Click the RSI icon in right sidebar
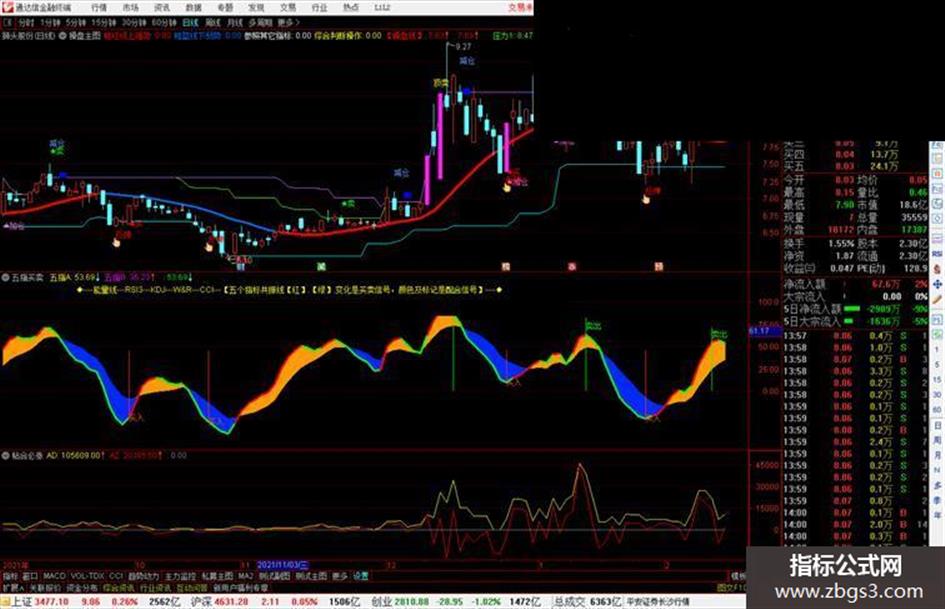Image resolution: width=945 pixels, height=609 pixels. point(937,254)
